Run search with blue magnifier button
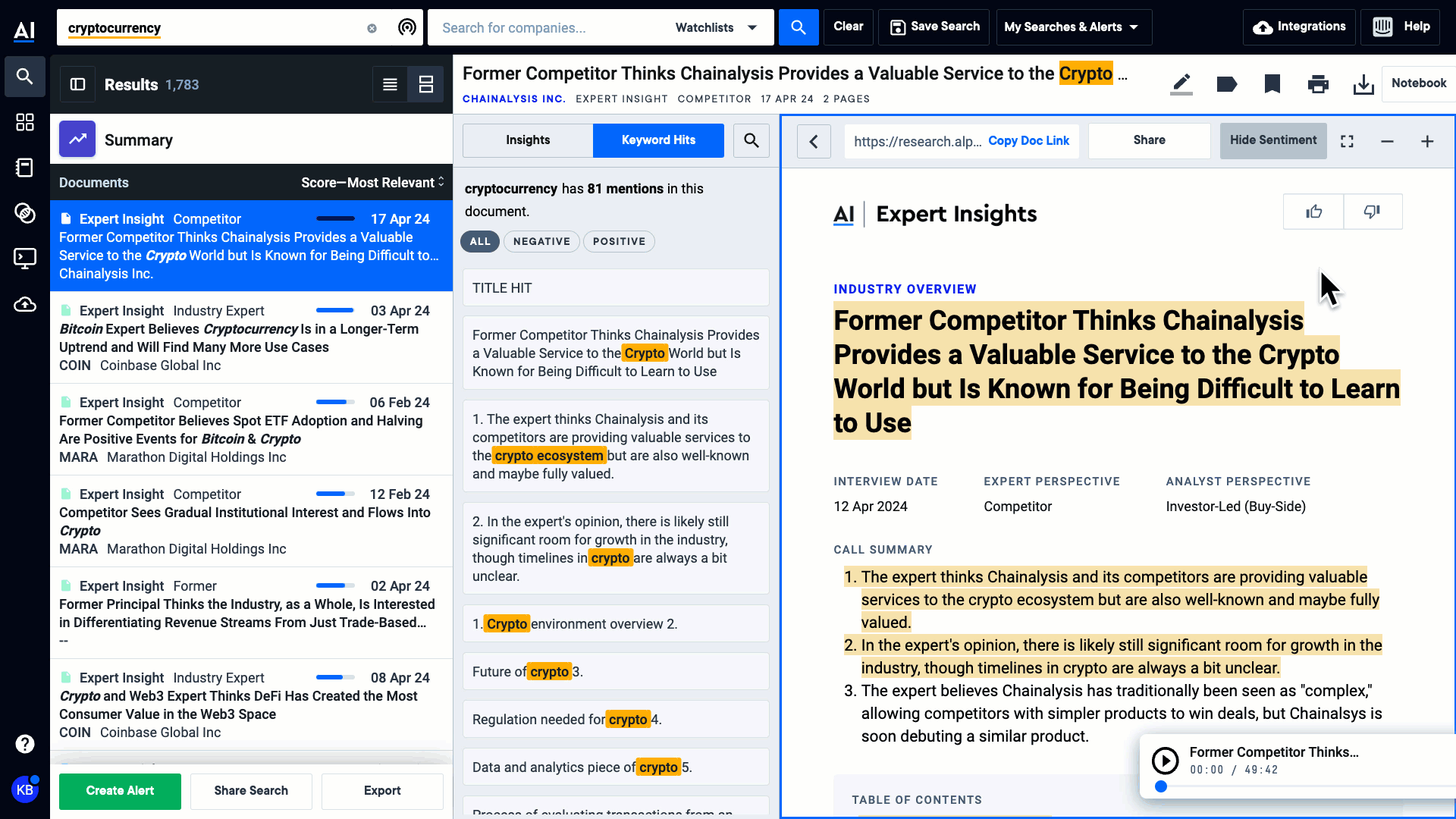 pyautogui.click(x=799, y=27)
